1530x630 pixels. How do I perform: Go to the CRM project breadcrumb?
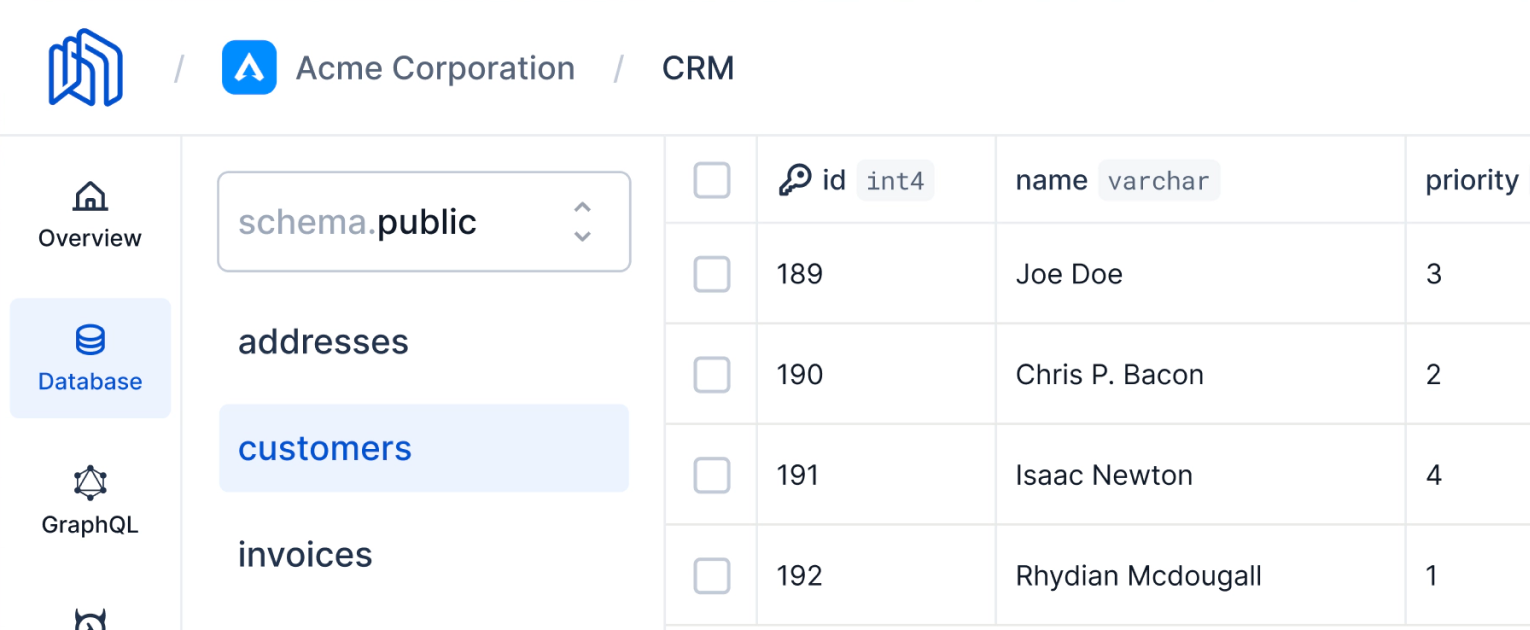click(x=698, y=68)
